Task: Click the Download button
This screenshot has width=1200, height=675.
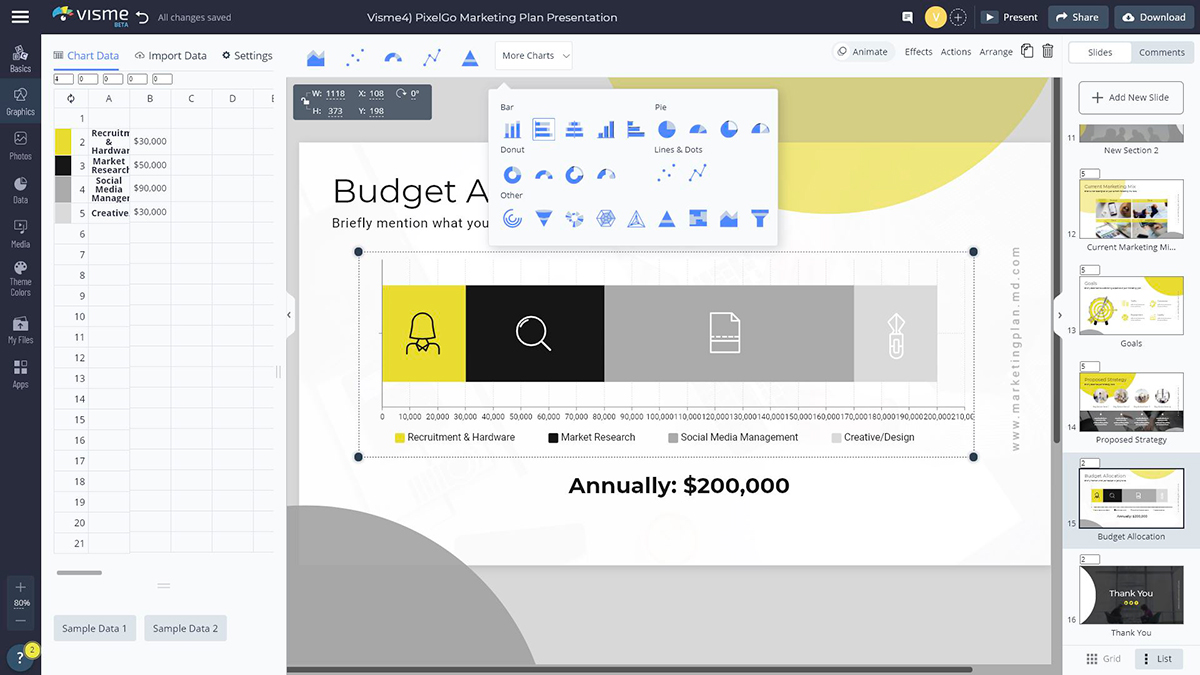Action: 1154,17
